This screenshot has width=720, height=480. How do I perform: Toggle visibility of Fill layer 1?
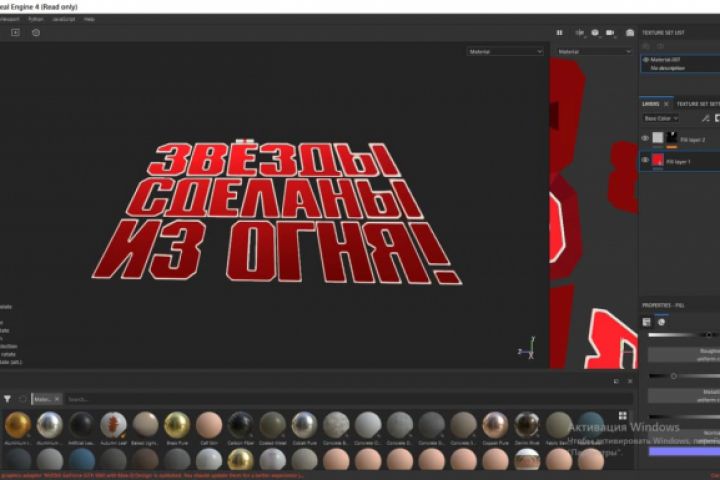coord(645,160)
